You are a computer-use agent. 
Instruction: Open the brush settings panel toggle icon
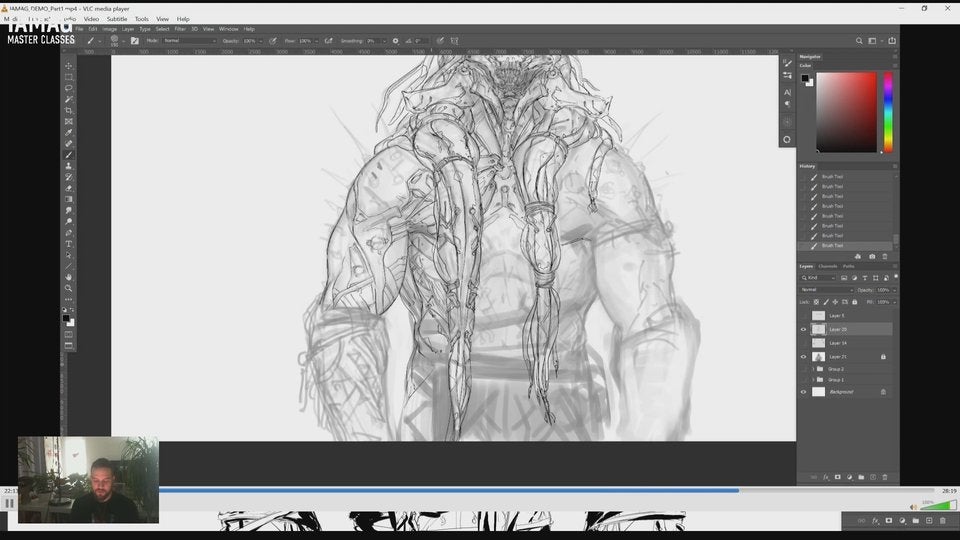[x=135, y=41]
